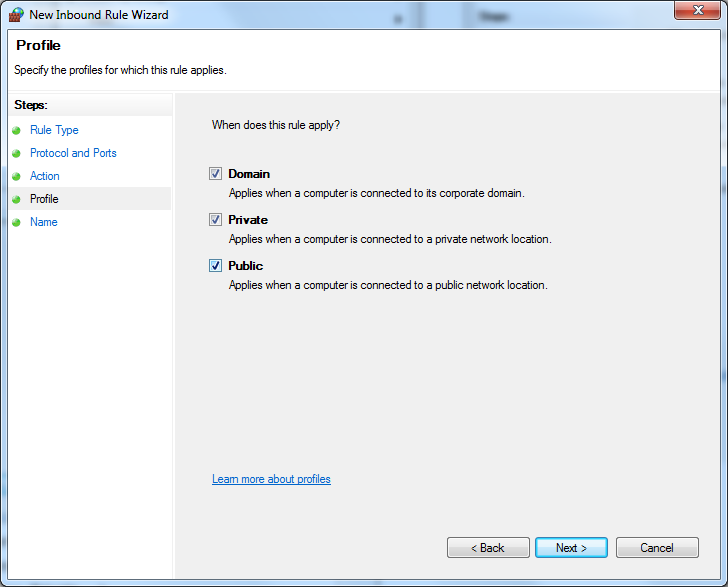Select the Profile step in Steps list
The width and height of the screenshot is (728, 587).
[44, 199]
